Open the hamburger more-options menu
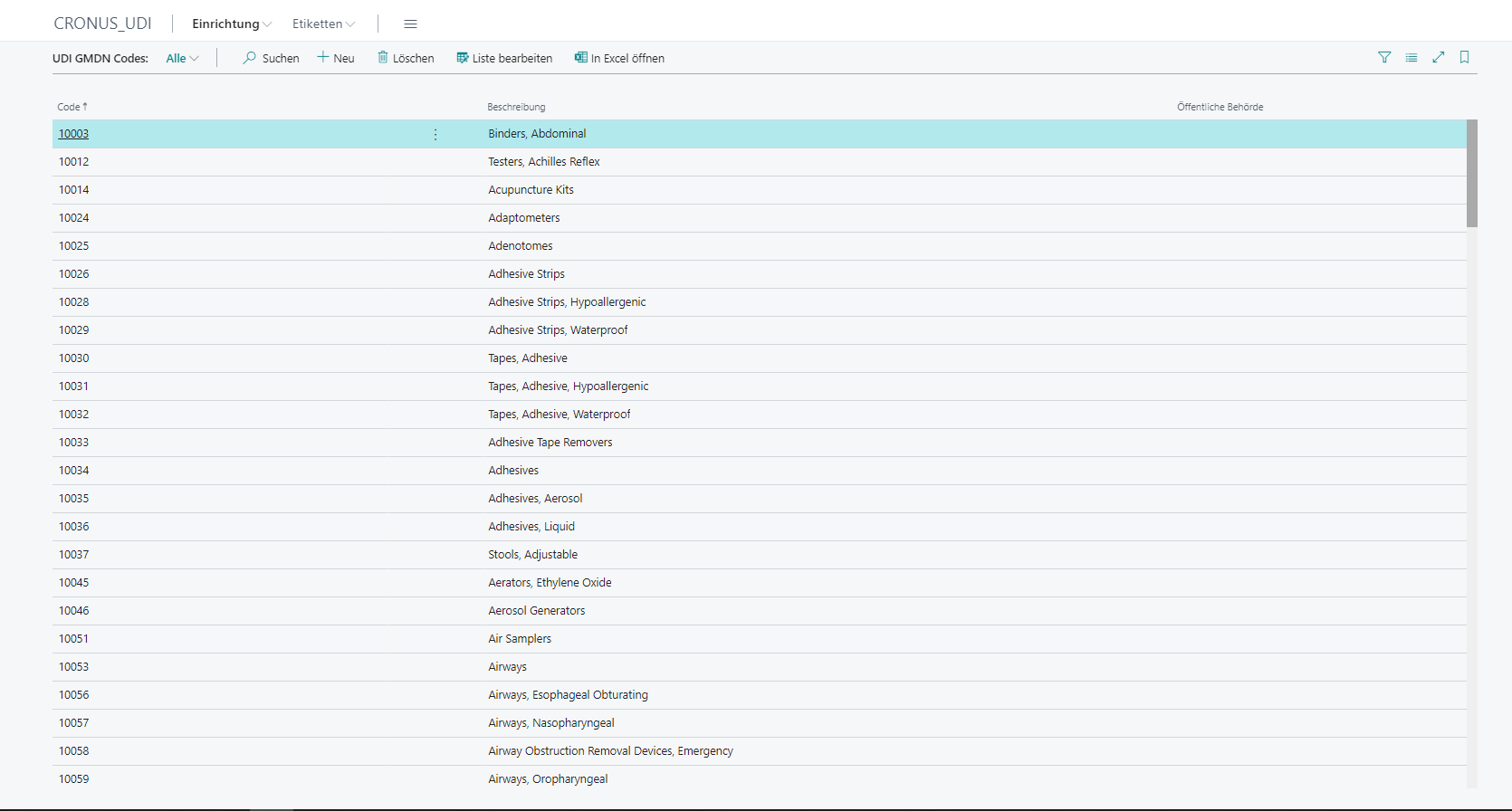Screen dimensions: 1512x811 410,24
